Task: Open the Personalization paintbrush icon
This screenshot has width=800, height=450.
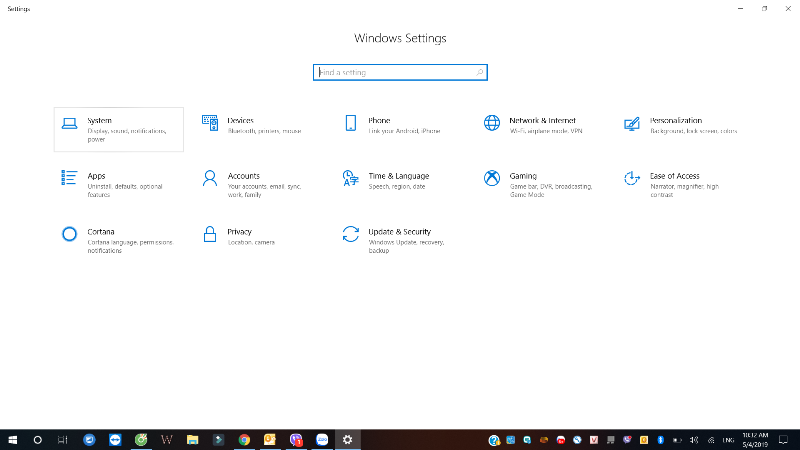Action: 632,123
